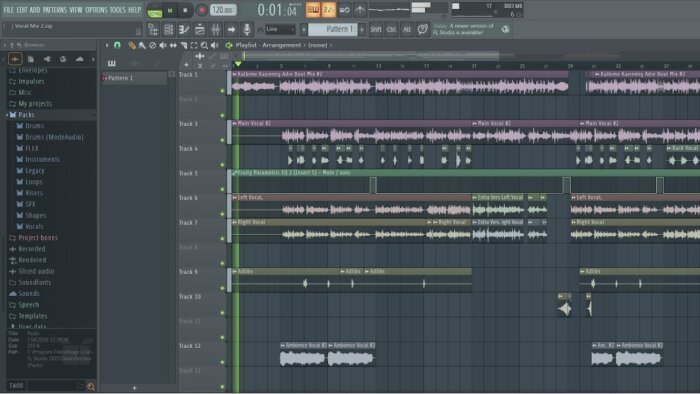Viewport: 700px width, 394px height.
Task: Mute Track 7 via its green dot
Action: point(222,239)
